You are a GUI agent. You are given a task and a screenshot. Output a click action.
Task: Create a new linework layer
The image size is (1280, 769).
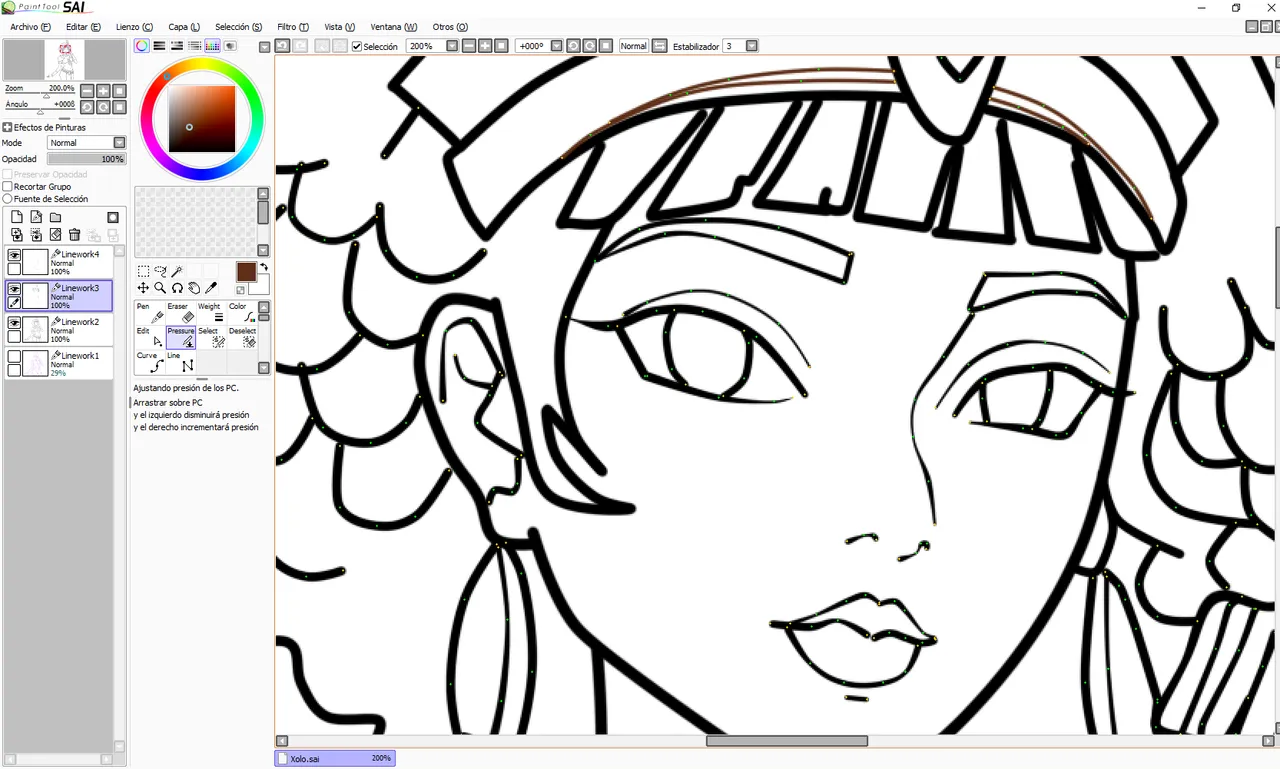36,217
